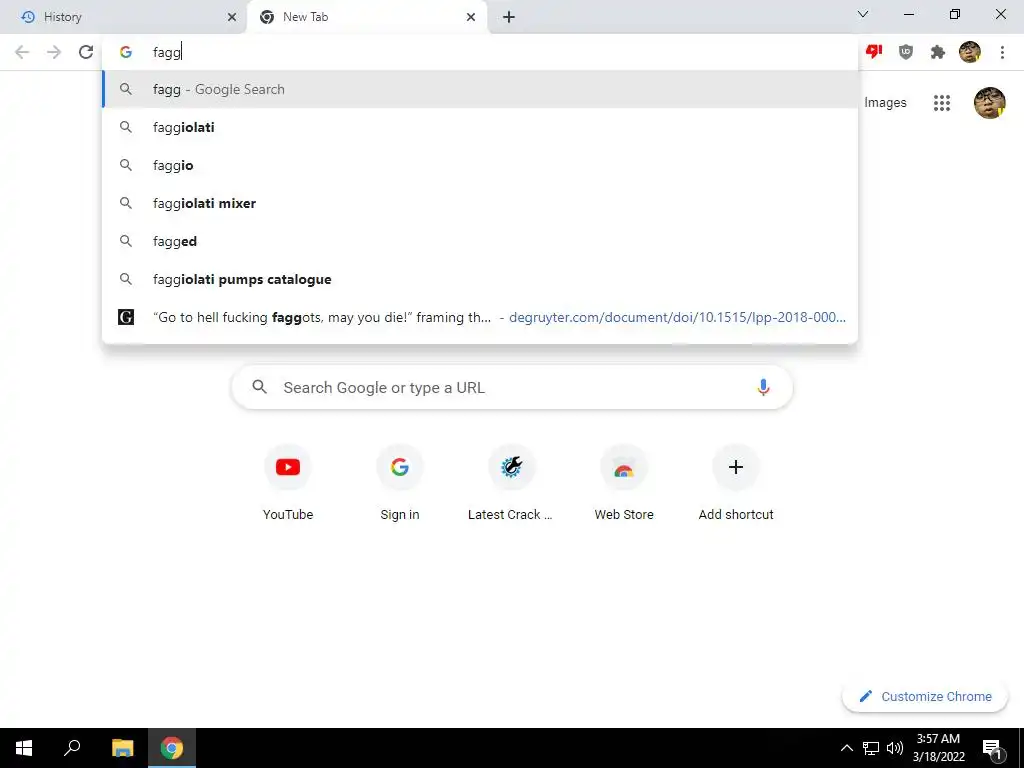Click the Chrome profile avatar in toolbar
The image size is (1024, 768).
point(970,52)
